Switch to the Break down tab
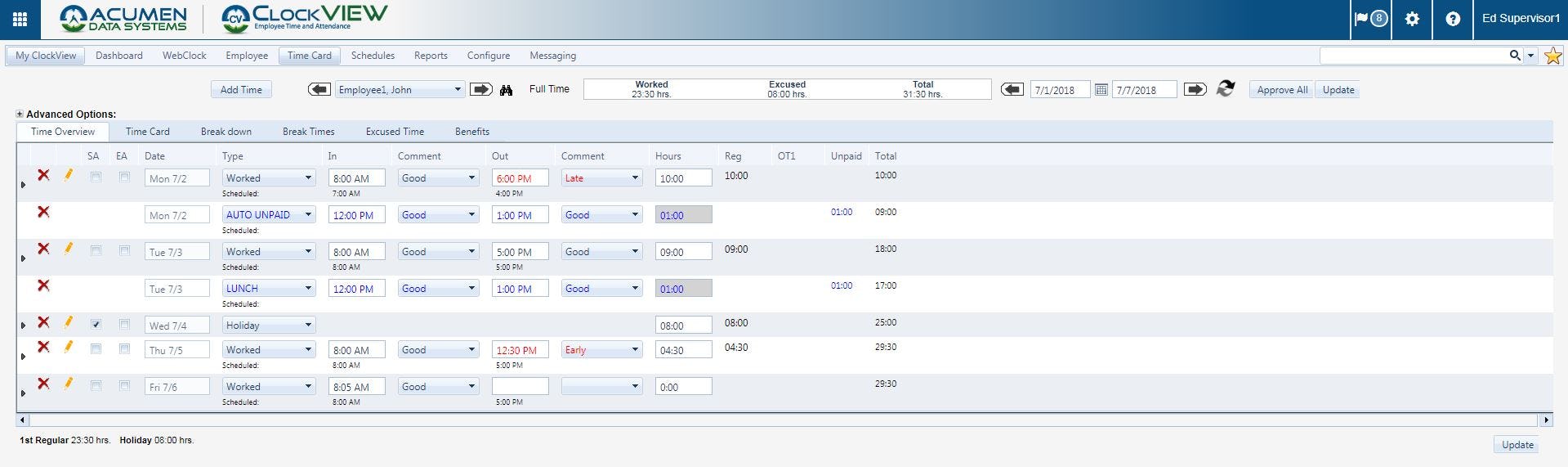The height and width of the screenshot is (467, 1568). (226, 131)
